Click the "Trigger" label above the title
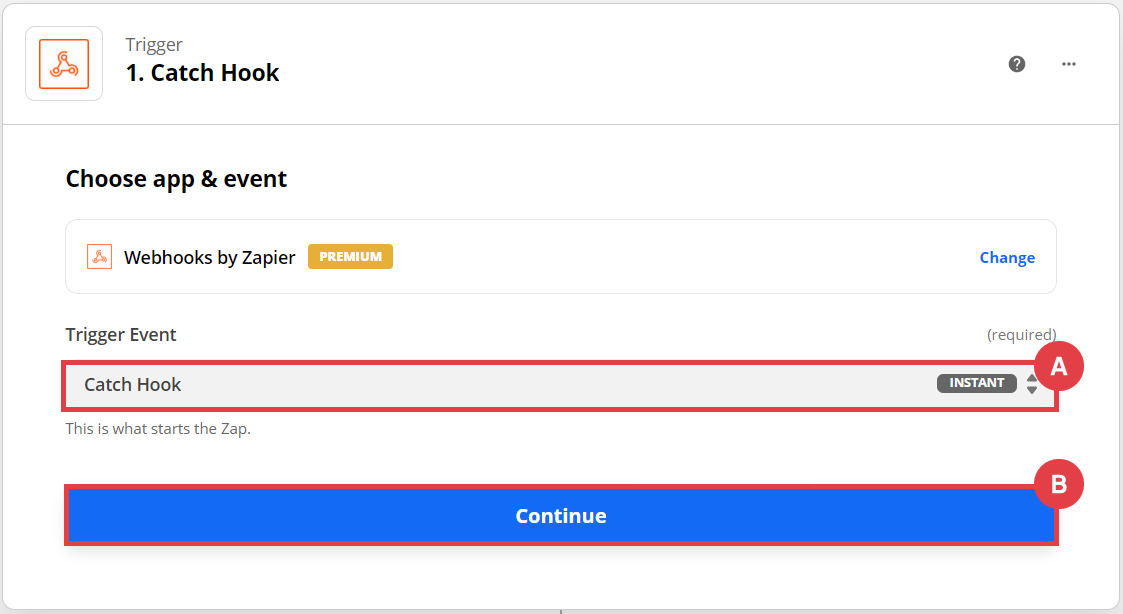This screenshot has width=1123, height=614. click(154, 44)
